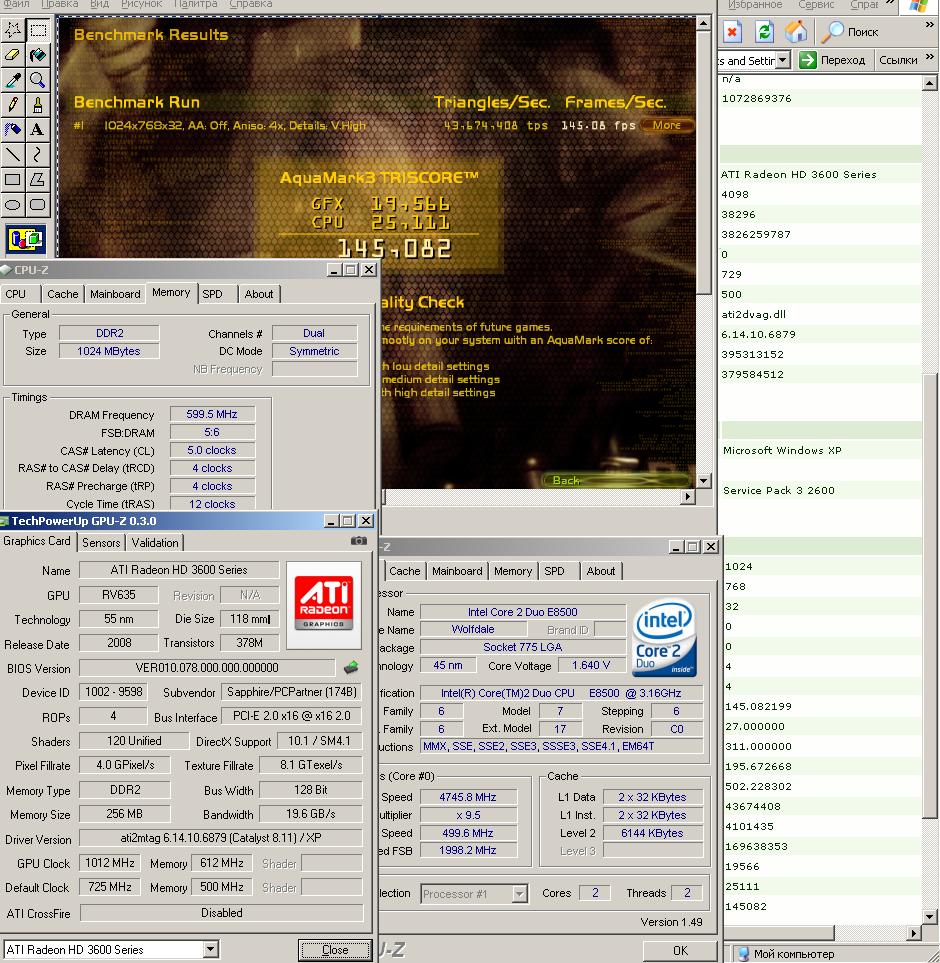Click Paint horizontal scrollbar right arrow
The image size is (940, 963).
(688, 496)
